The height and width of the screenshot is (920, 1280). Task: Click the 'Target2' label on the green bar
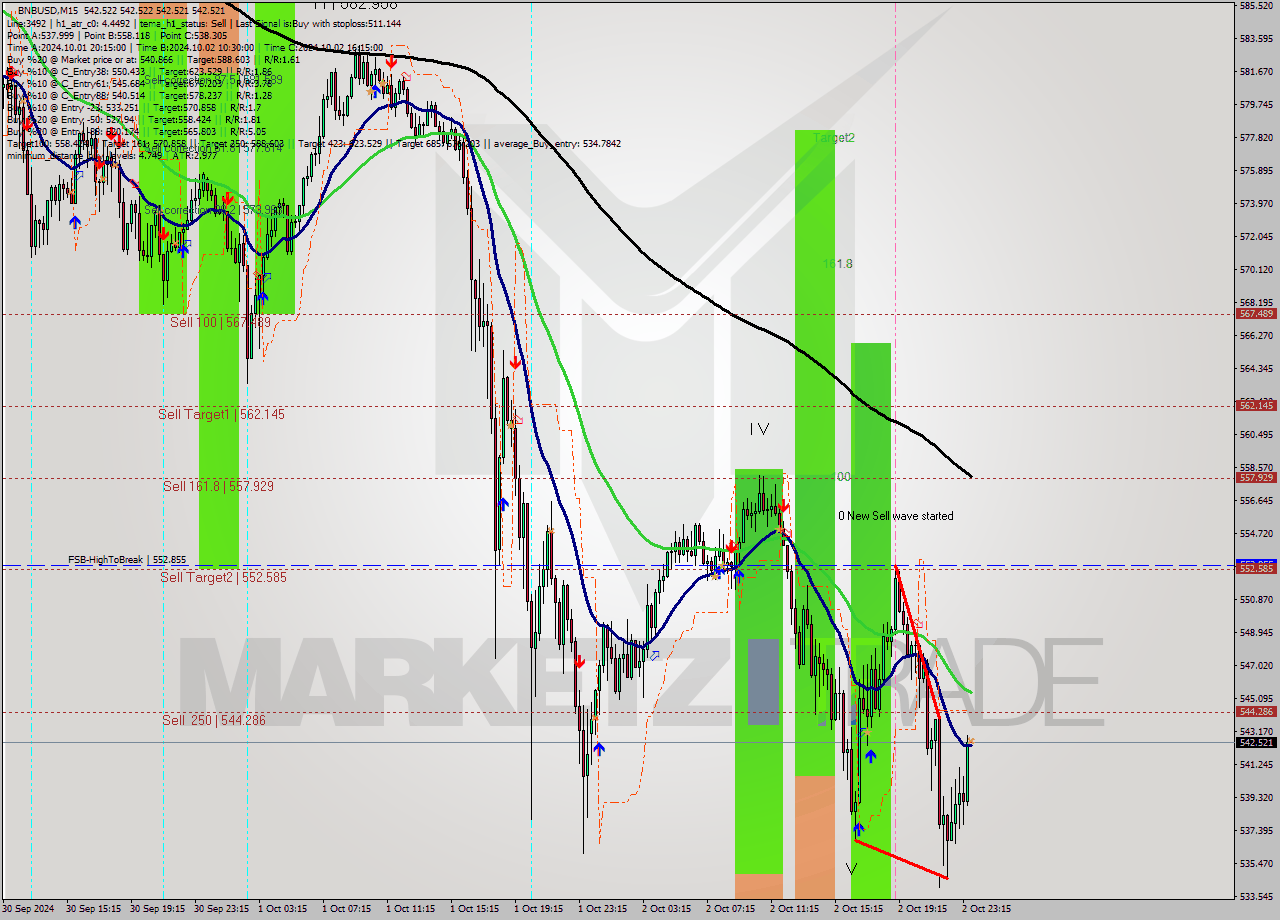point(834,138)
